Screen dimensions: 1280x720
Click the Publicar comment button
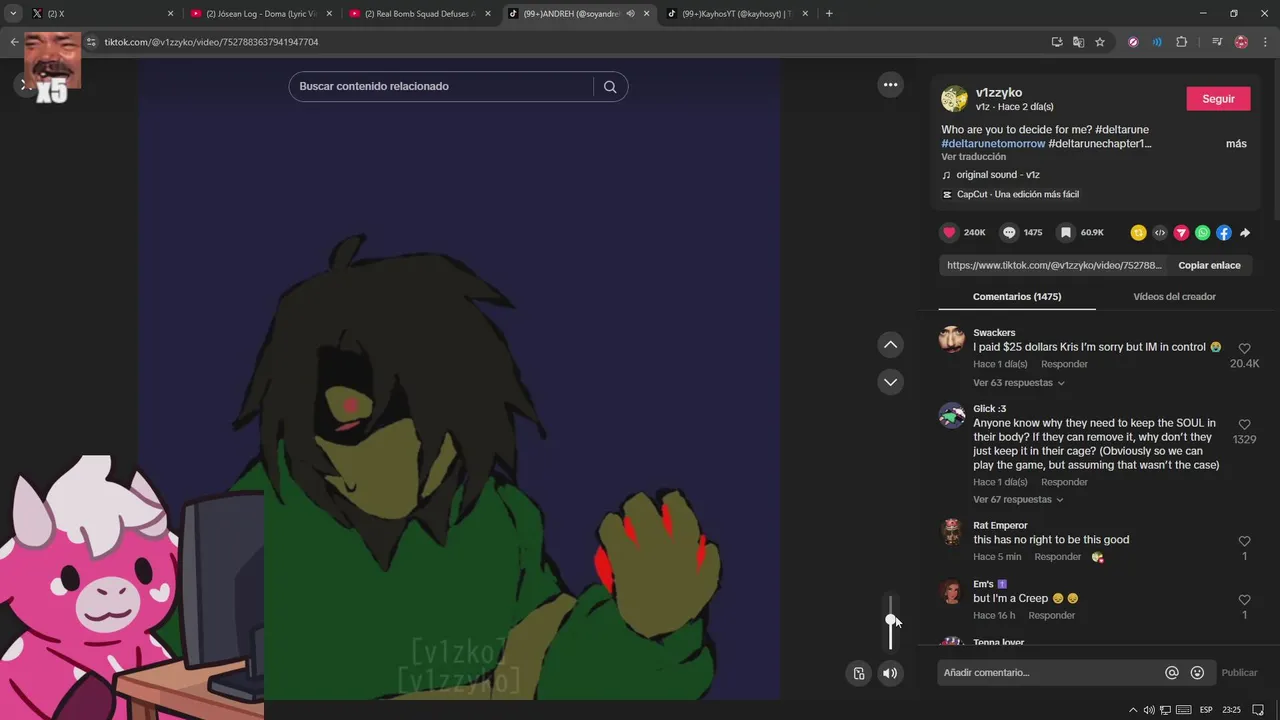(x=1239, y=673)
